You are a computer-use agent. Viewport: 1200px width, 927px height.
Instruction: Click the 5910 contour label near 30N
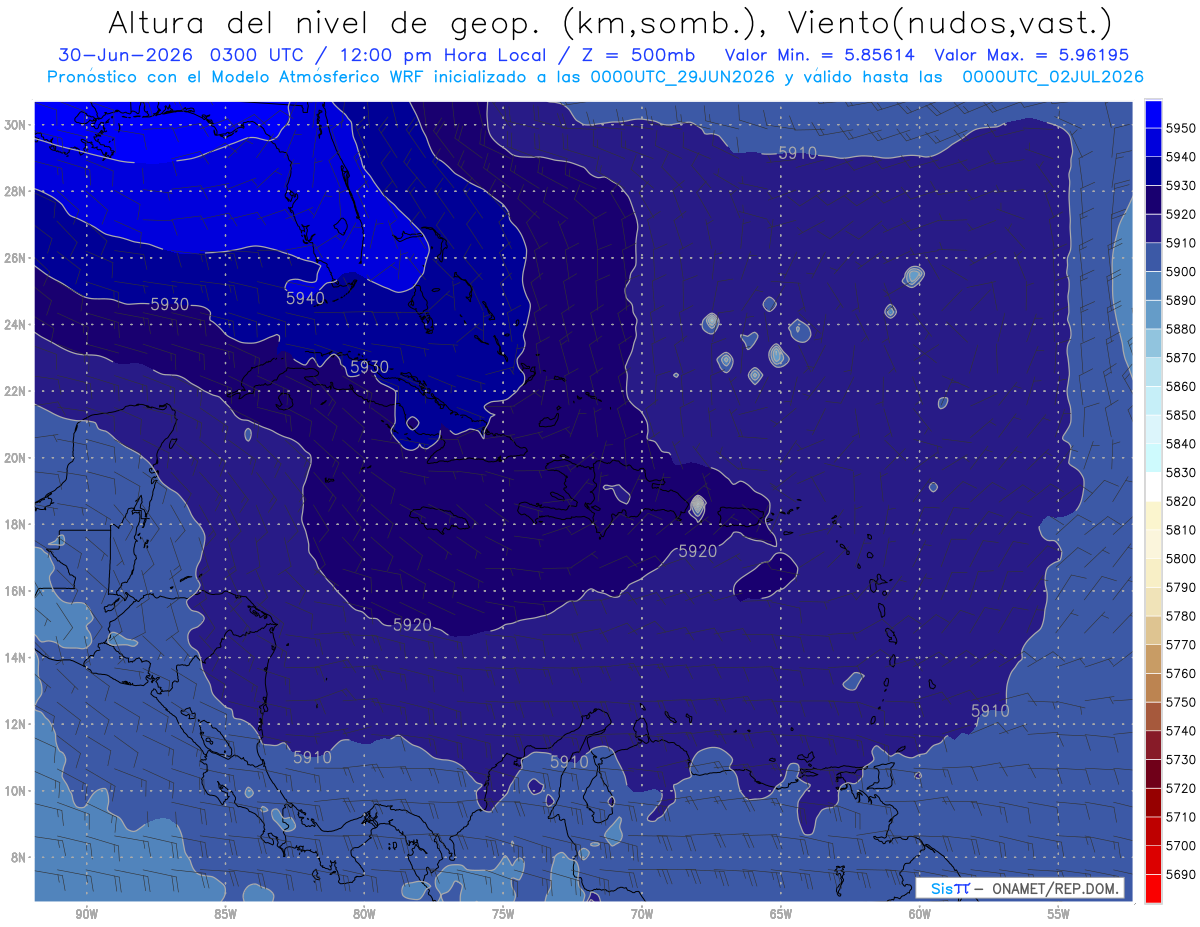[797, 153]
